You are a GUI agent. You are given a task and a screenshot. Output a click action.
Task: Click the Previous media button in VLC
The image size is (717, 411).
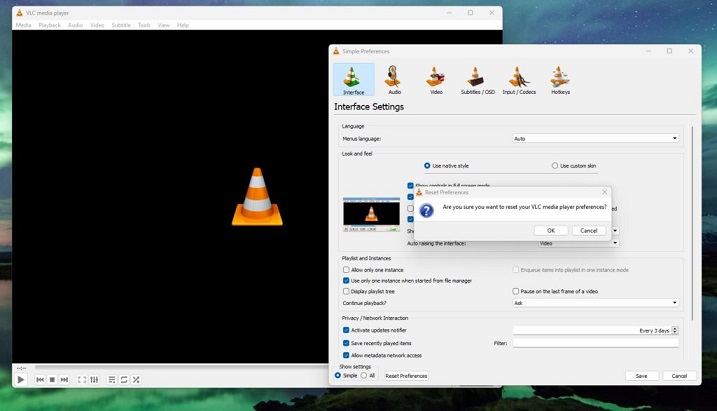click(40, 379)
